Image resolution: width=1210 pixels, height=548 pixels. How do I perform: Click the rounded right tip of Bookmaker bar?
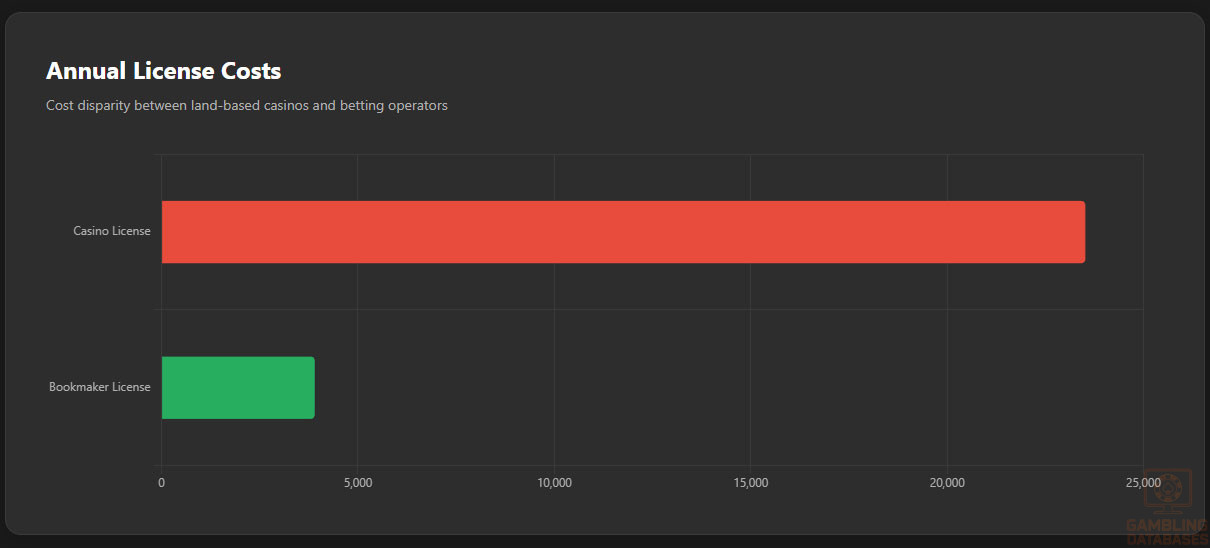(x=311, y=387)
